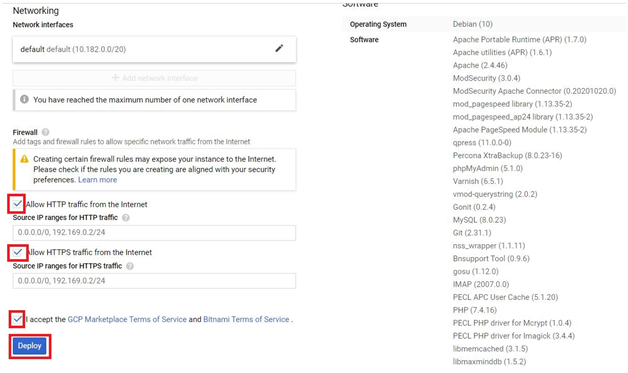This screenshot has height=373, width=628.
Task: Click PECL PHP driver for Mcrypt entry
Action: (512, 323)
